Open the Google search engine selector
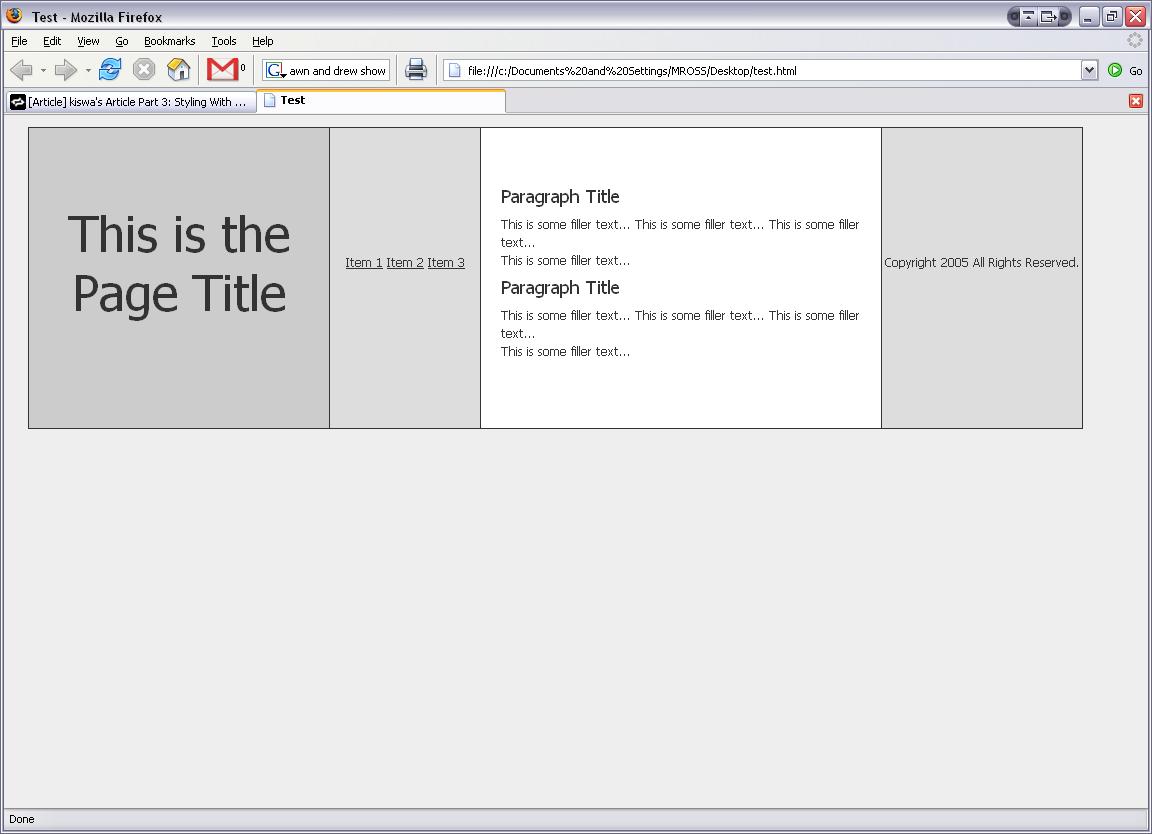Viewport: 1152px width, 834px height. (x=275, y=71)
